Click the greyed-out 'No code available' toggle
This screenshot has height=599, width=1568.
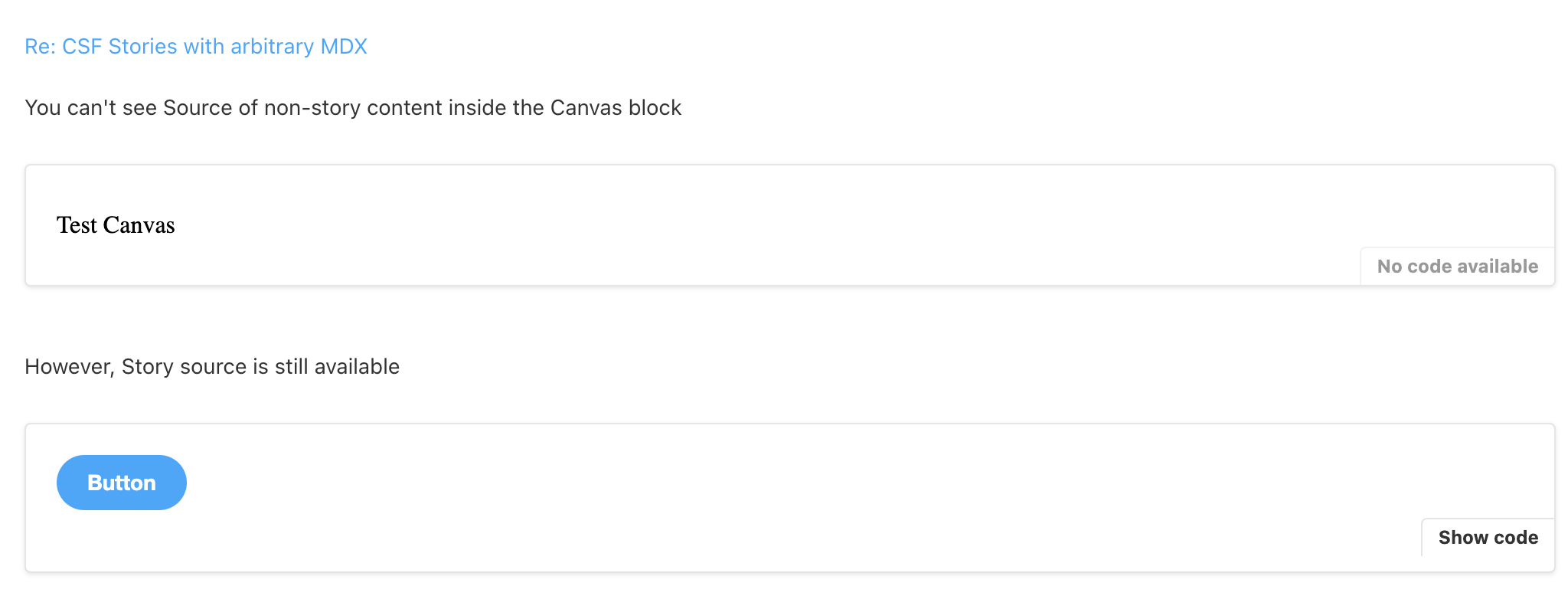1457,266
